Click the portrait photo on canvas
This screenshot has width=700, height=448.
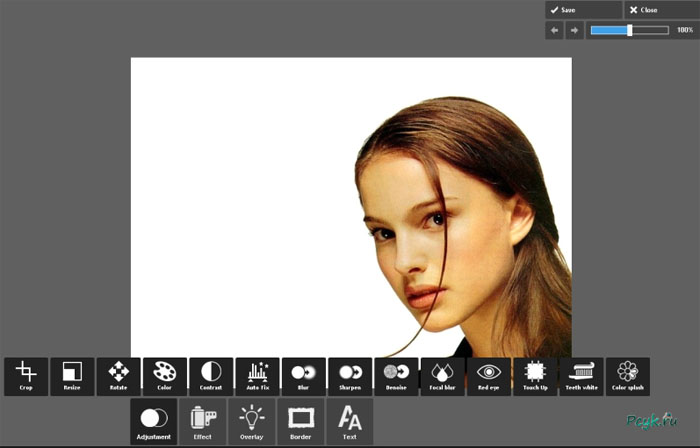[x=351, y=207]
